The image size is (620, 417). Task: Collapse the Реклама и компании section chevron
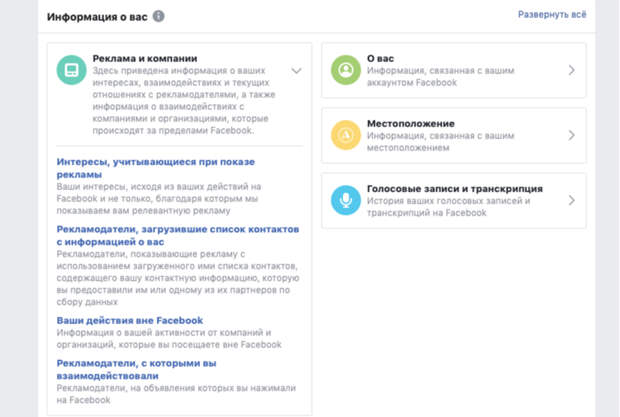tap(296, 71)
